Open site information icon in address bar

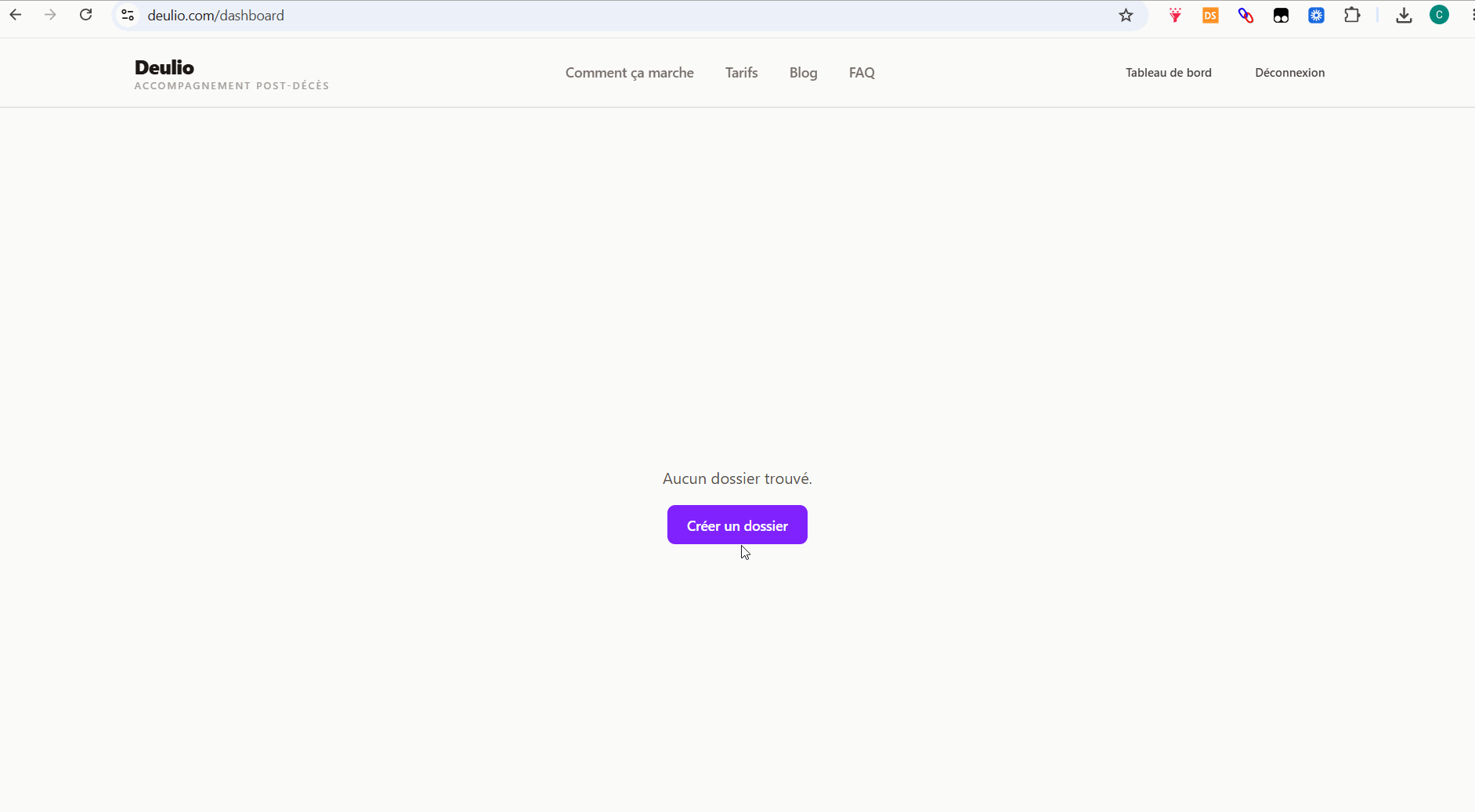tap(128, 15)
